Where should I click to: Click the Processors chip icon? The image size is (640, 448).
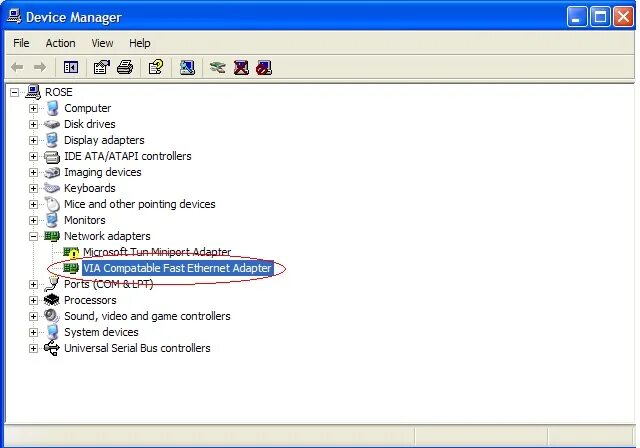click(52, 300)
